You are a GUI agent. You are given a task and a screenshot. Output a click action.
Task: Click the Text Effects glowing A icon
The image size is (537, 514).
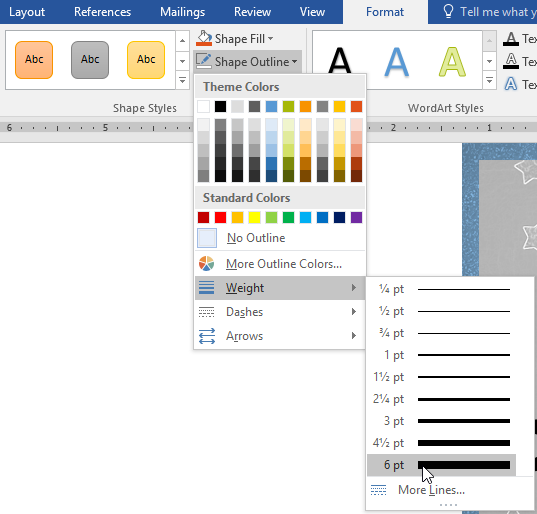coord(511,84)
